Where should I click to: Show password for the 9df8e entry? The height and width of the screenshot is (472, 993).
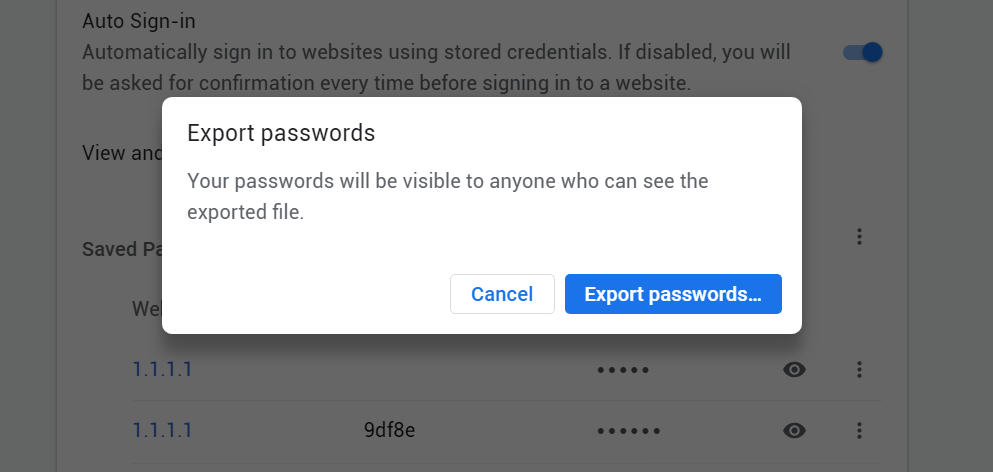tap(794, 431)
